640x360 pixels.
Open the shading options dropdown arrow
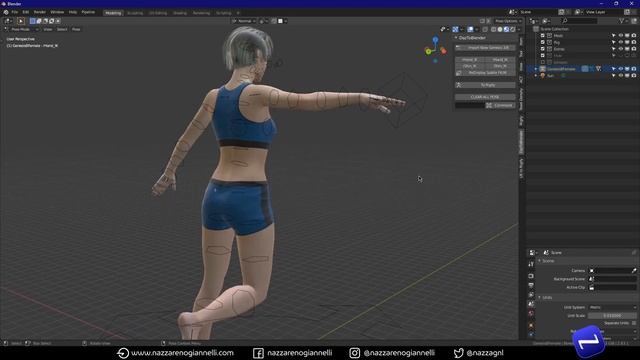[519, 29]
